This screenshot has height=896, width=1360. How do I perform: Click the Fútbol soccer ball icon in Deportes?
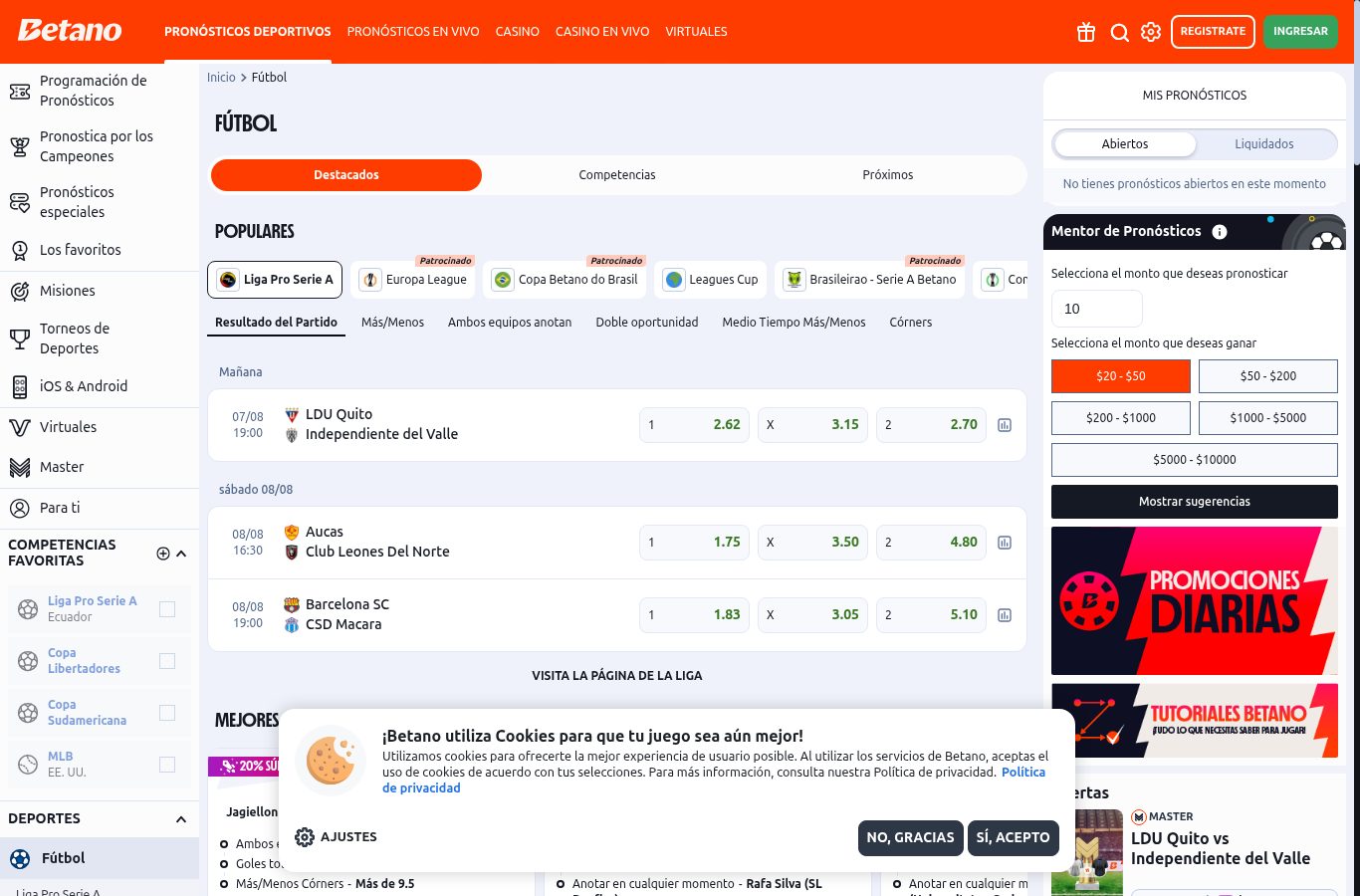coord(20,859)
